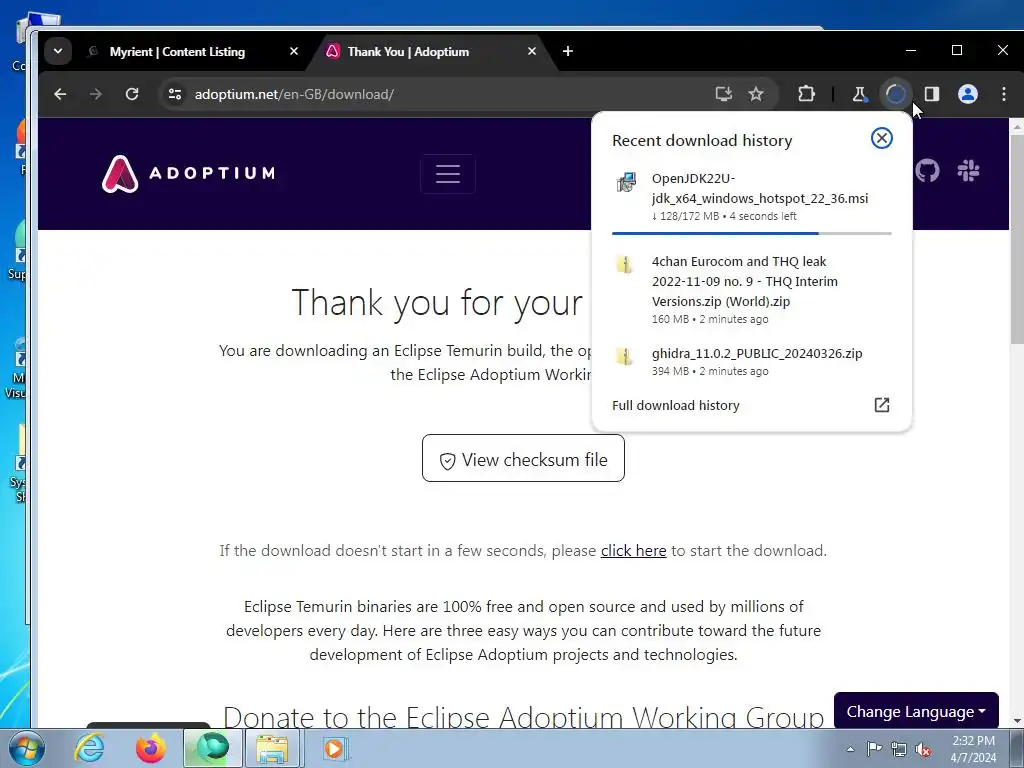Close the Thank You Adoptium tab

pos(532,51)
